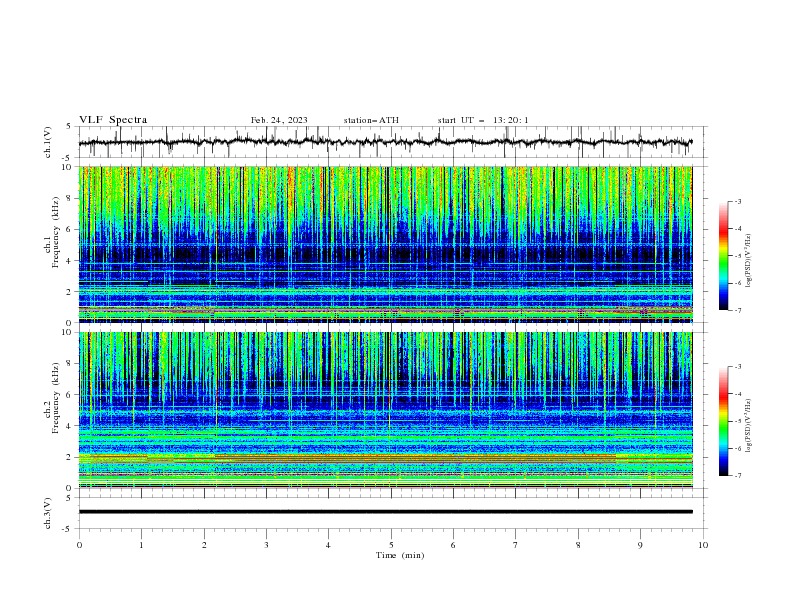Click the "-5" tick on ch.3(V) axis
This screenshot has height=612, width=792.
coord(67,529)
